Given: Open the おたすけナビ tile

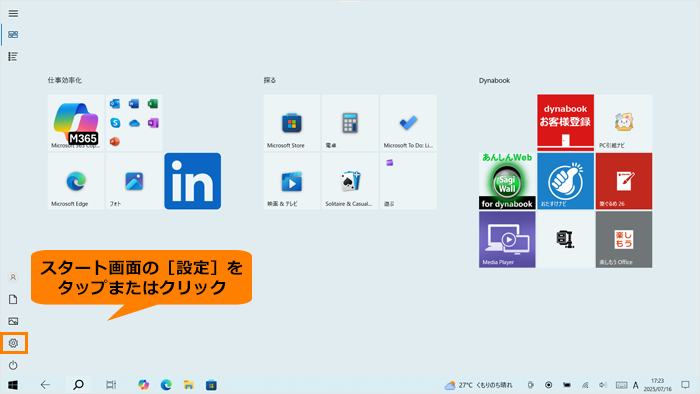Looking at the screenshot, I should (566, 181).
